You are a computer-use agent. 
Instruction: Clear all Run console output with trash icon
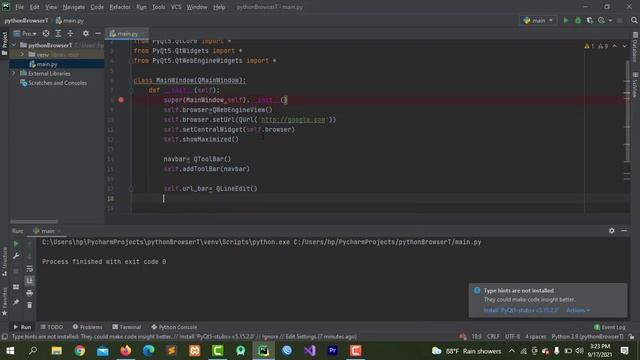pyautogui.click(x=29, y=305)
